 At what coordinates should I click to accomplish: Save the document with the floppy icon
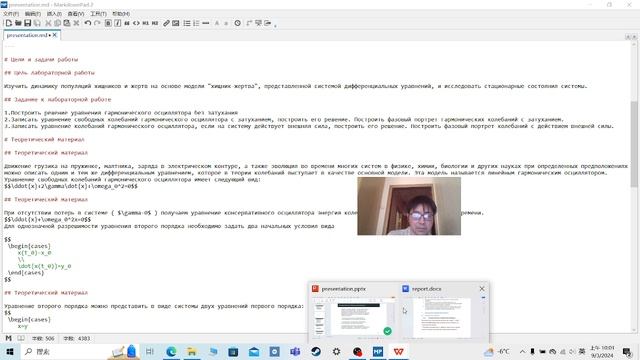point(27,23)
